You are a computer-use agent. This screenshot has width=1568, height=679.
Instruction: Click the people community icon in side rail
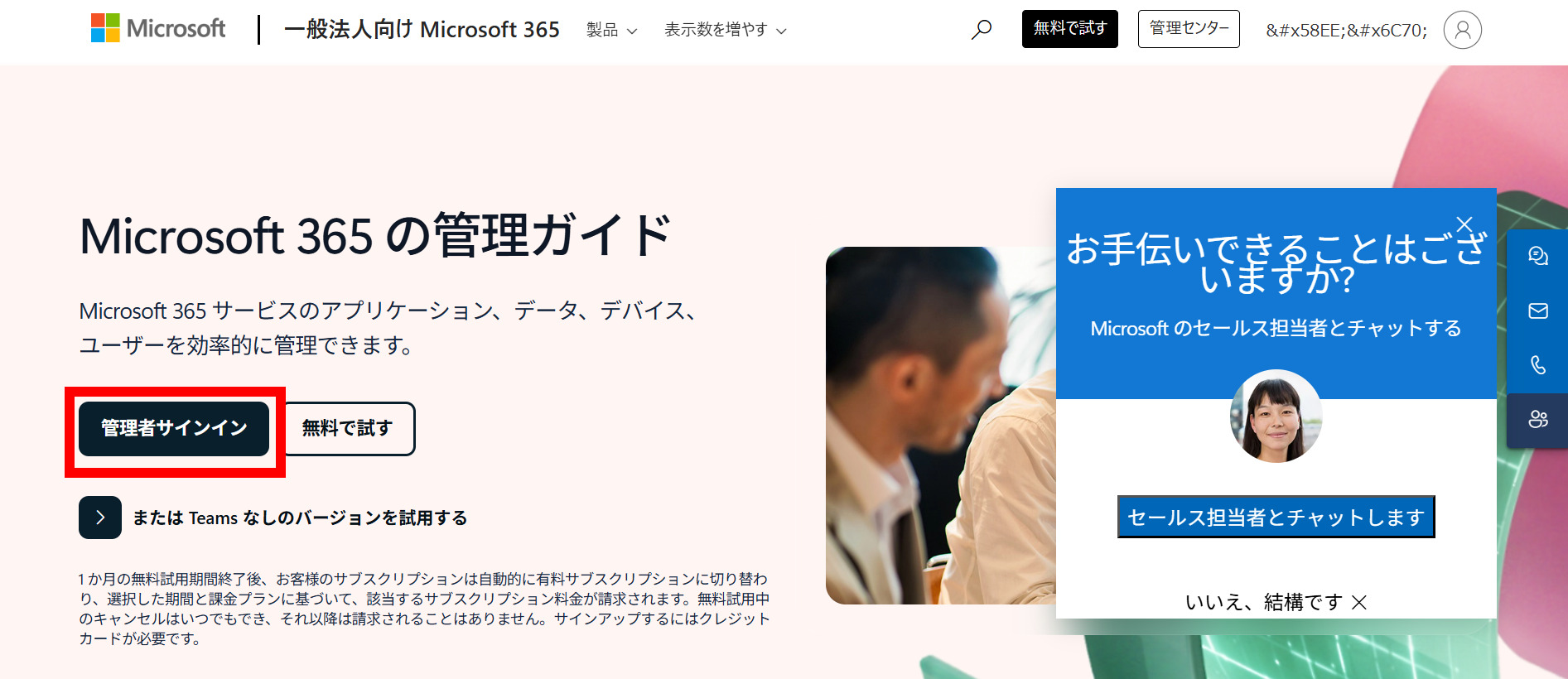(1538, 419)
